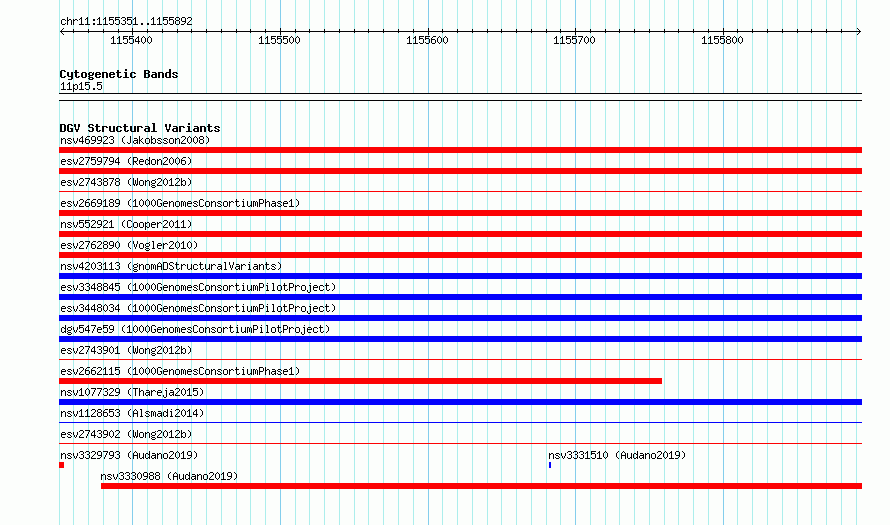Image resolution: width=890 pixels, height=525 pixels.
Task: Click the red bar under nsv3330988
Action: click(481, 486)
